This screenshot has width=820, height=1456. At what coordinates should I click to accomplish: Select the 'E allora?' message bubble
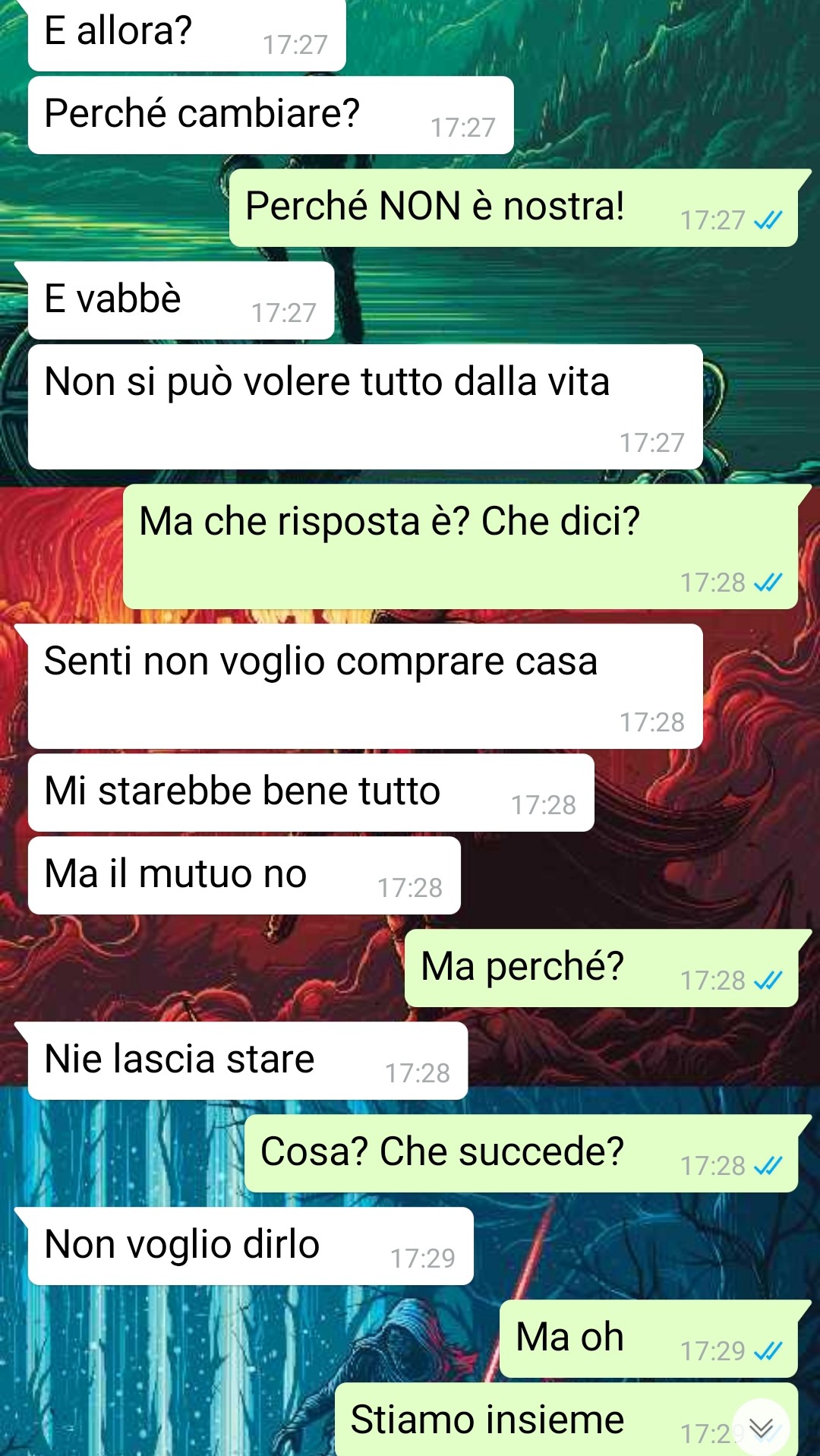(187, 35)
